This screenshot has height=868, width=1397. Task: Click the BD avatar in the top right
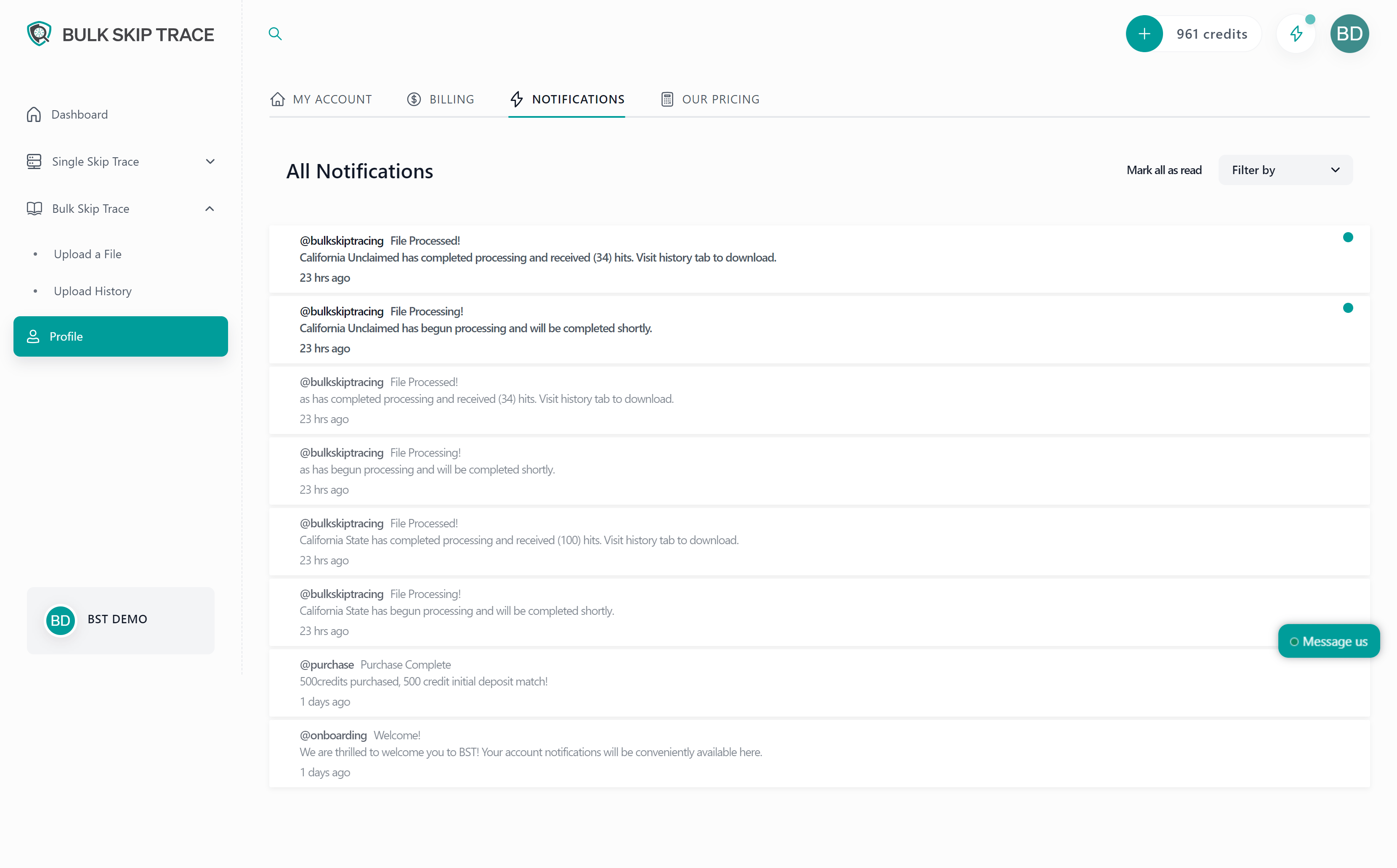coord(1349,34)
